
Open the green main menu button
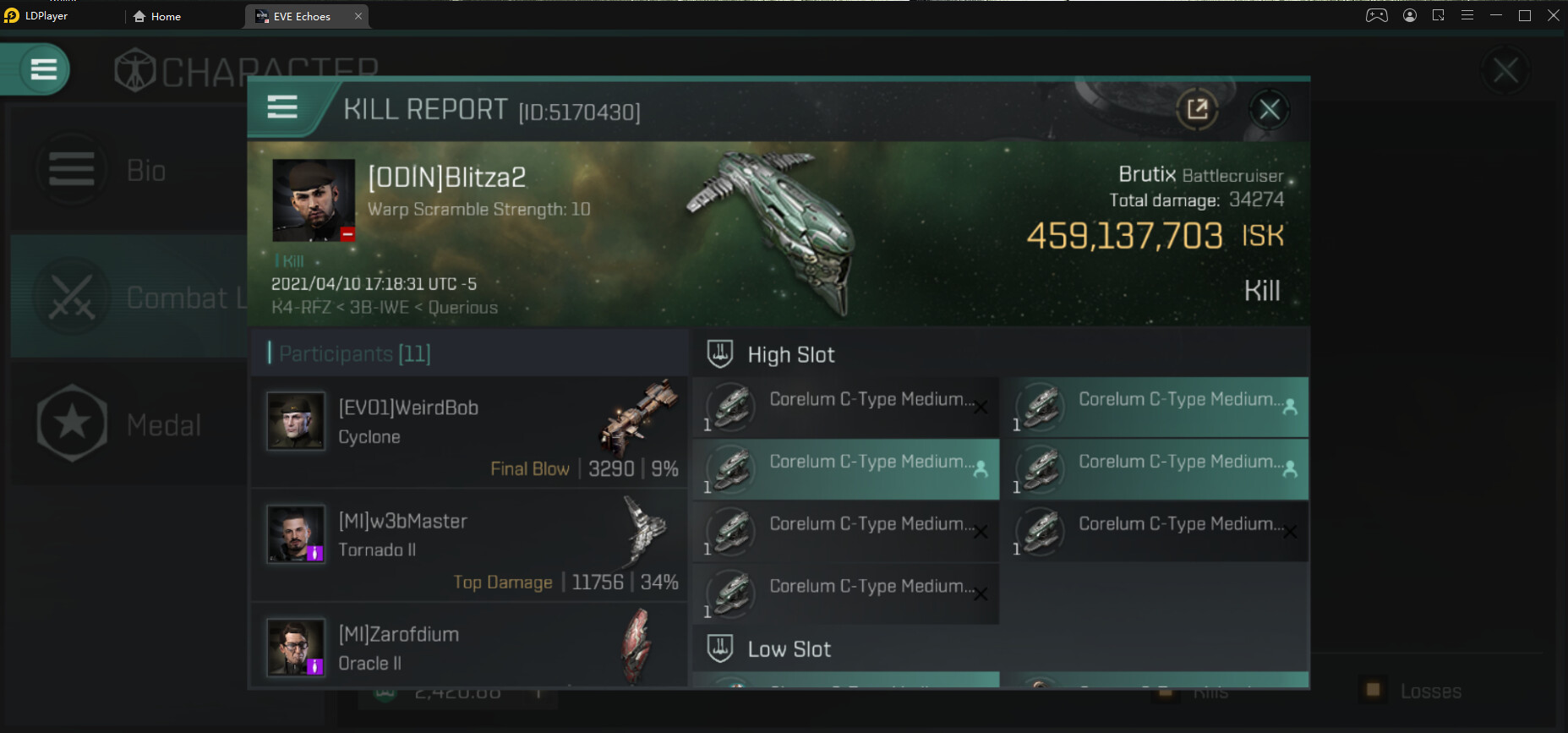[x=43, y=69]
